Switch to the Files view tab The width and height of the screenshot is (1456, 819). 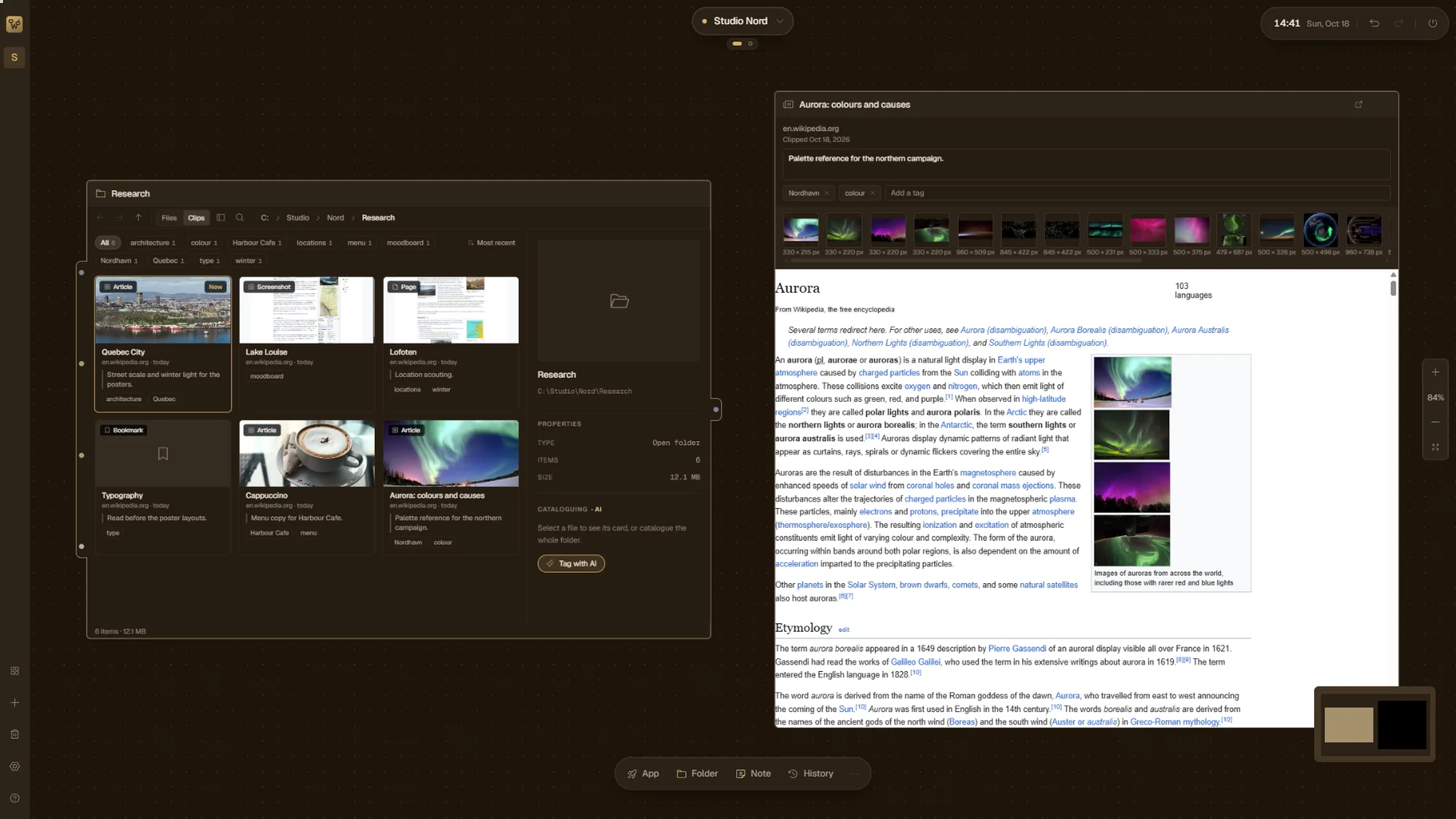169,218
